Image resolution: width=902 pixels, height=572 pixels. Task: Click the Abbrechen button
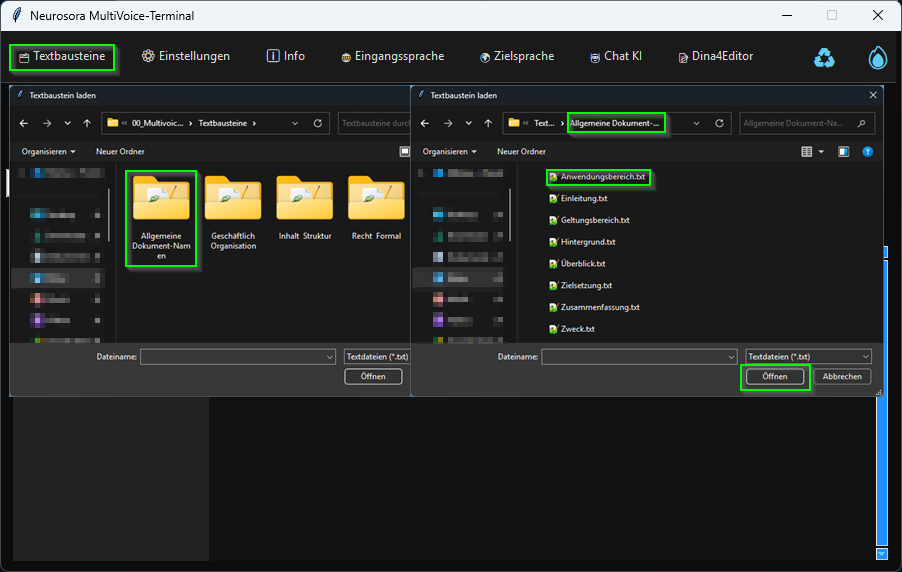[x=841, y=377]
